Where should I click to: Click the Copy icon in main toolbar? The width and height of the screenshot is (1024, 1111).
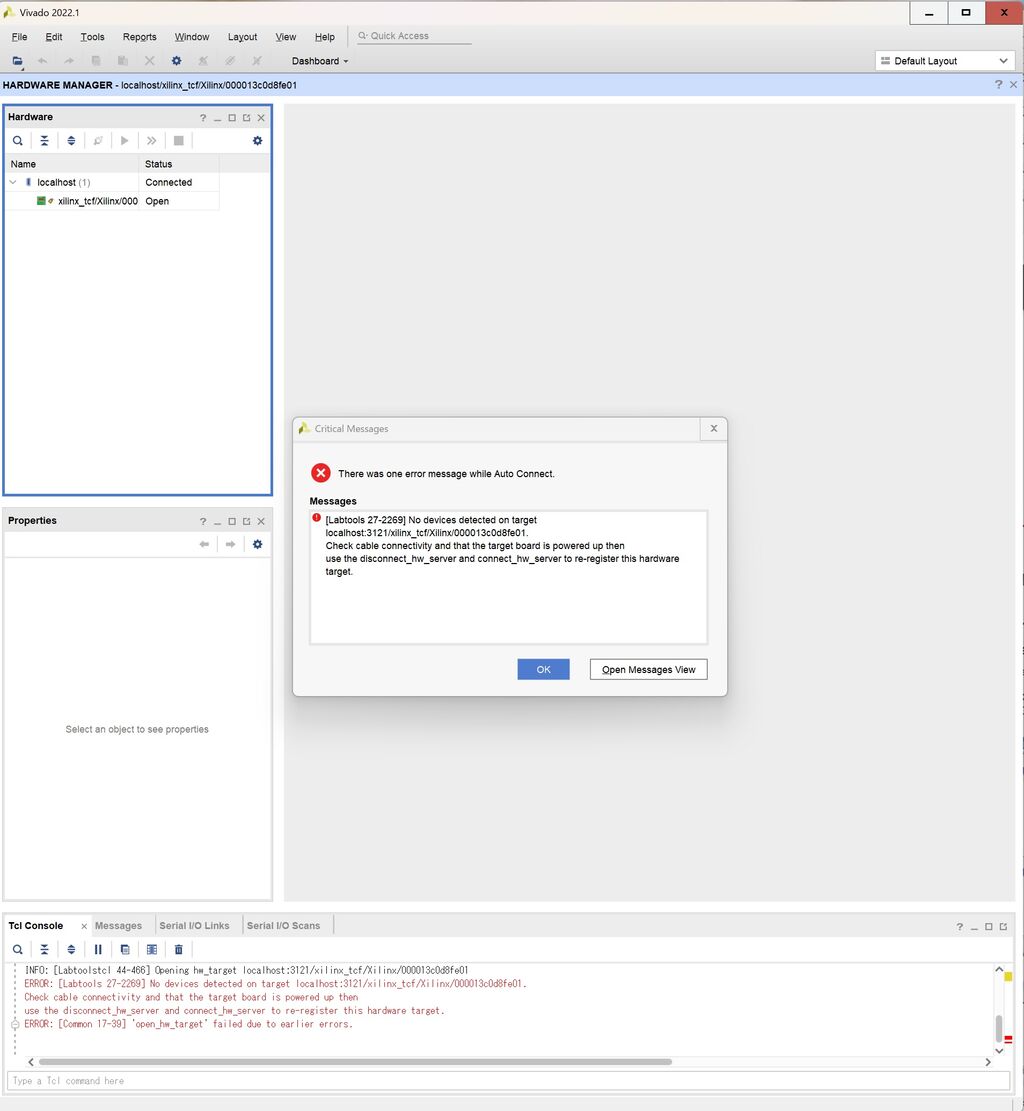96,61
